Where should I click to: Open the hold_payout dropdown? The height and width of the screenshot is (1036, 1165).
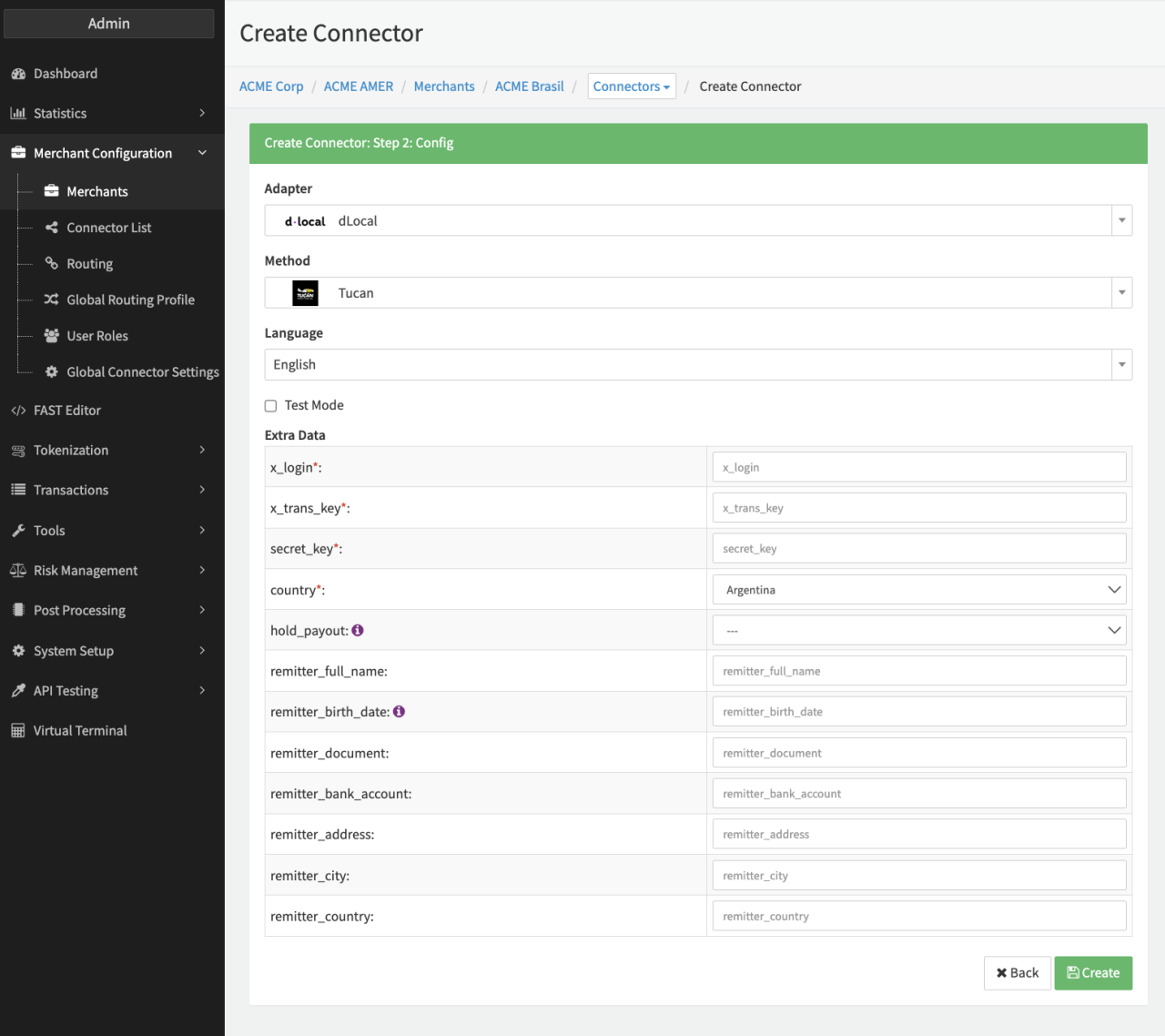click(x=919, y=631)
